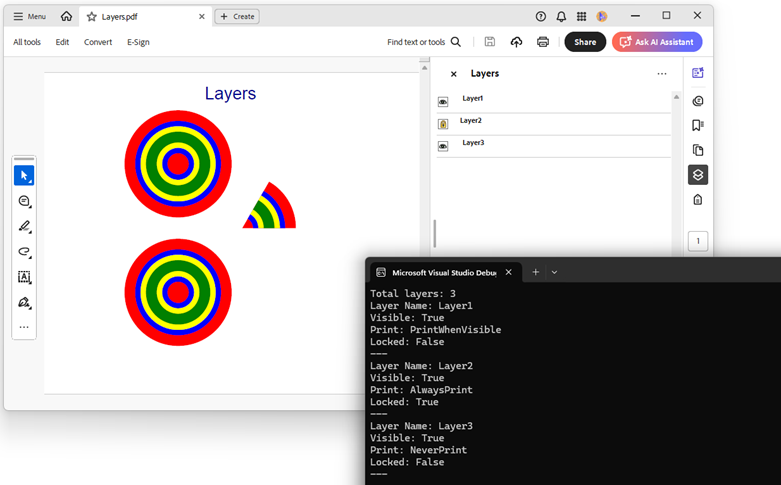Click the Print file icon

click(x=543, y=42)
